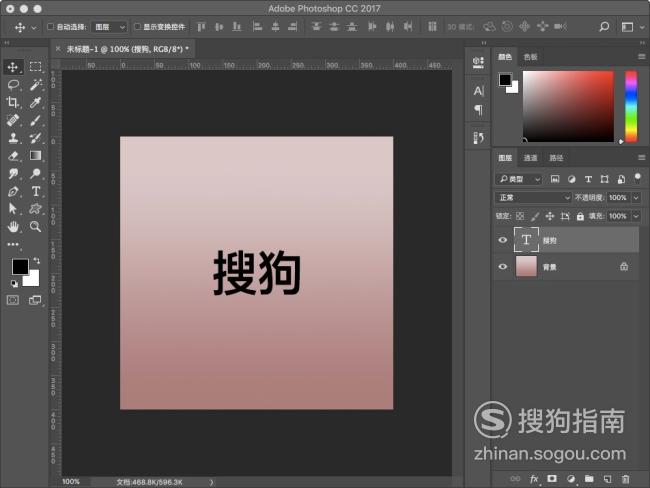Reset to default foreground and background colors
The height and width of the screenshot is (488, 650).
[14, 284]
